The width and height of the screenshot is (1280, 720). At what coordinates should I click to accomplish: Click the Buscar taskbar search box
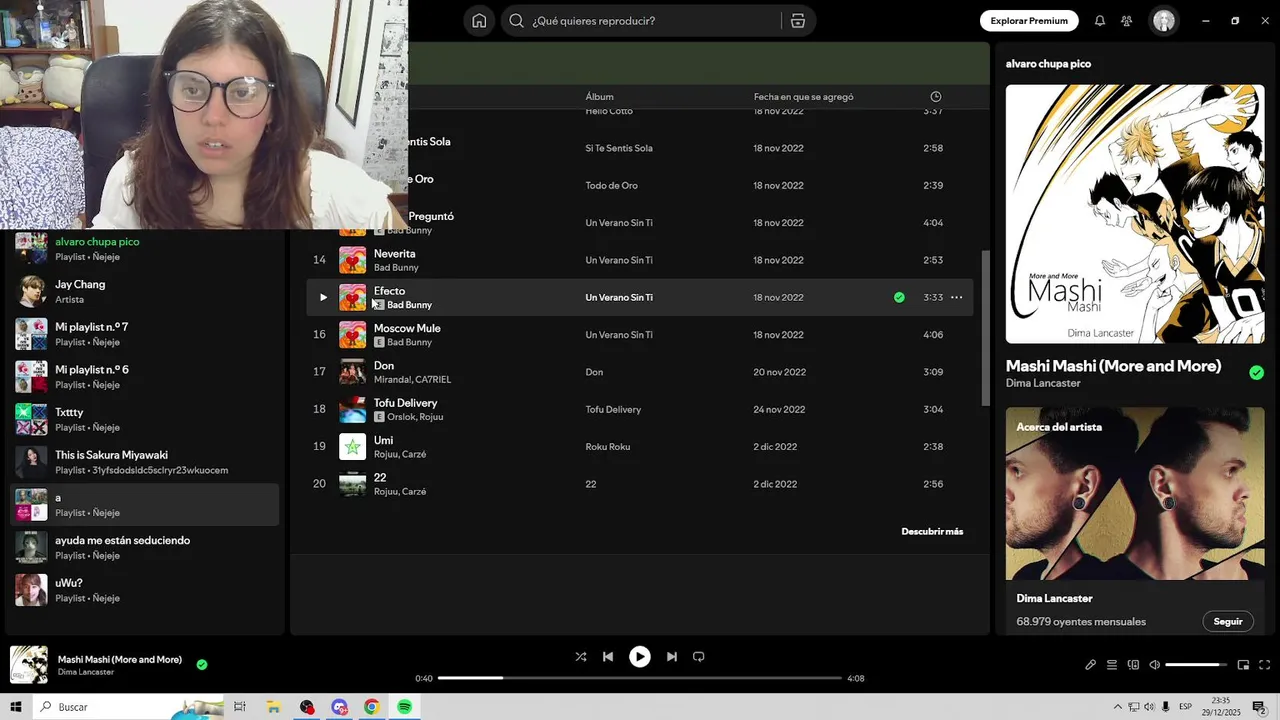(x=128, y=707)
